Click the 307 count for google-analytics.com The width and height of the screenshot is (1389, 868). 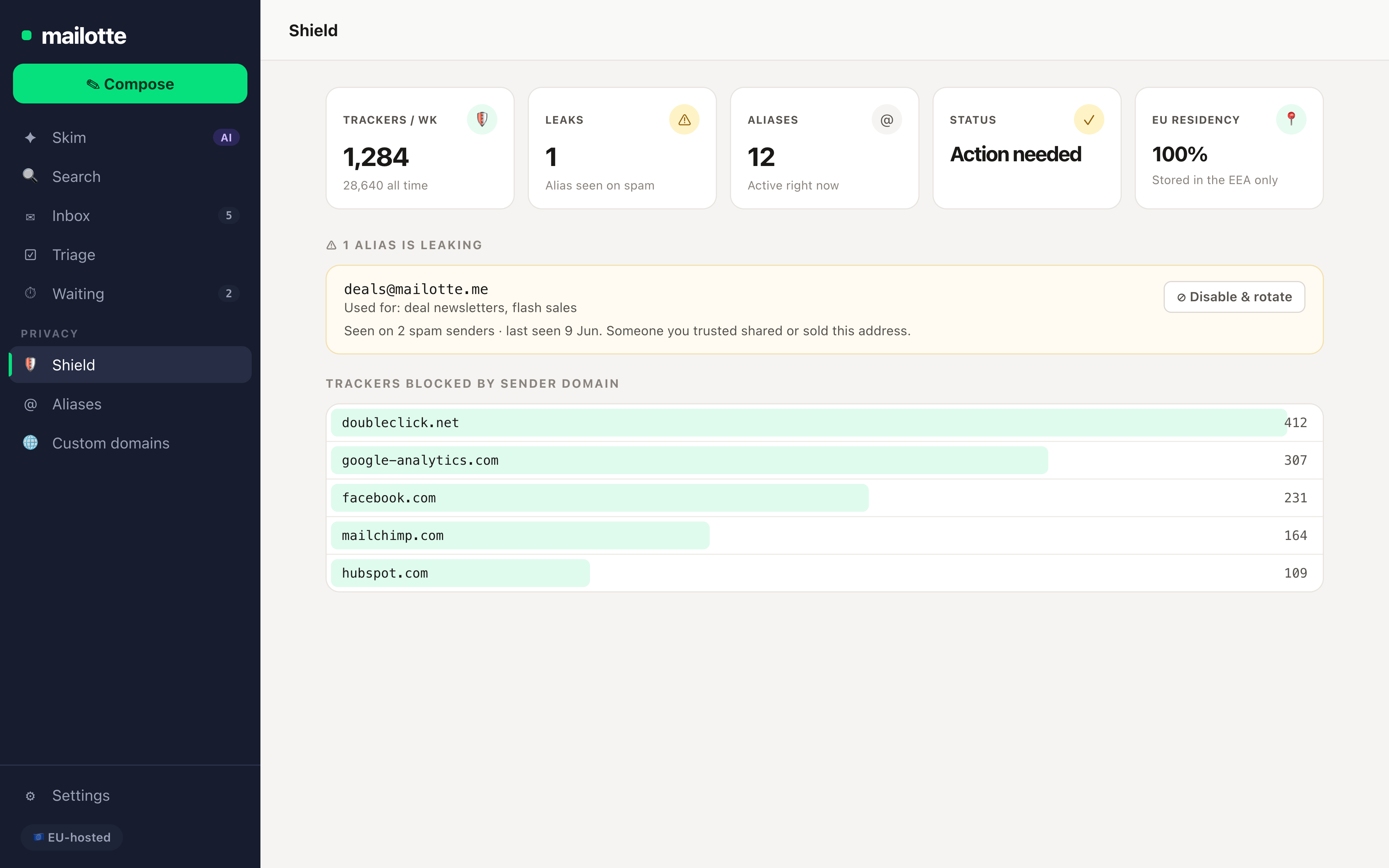click(x=1295, y=460)
